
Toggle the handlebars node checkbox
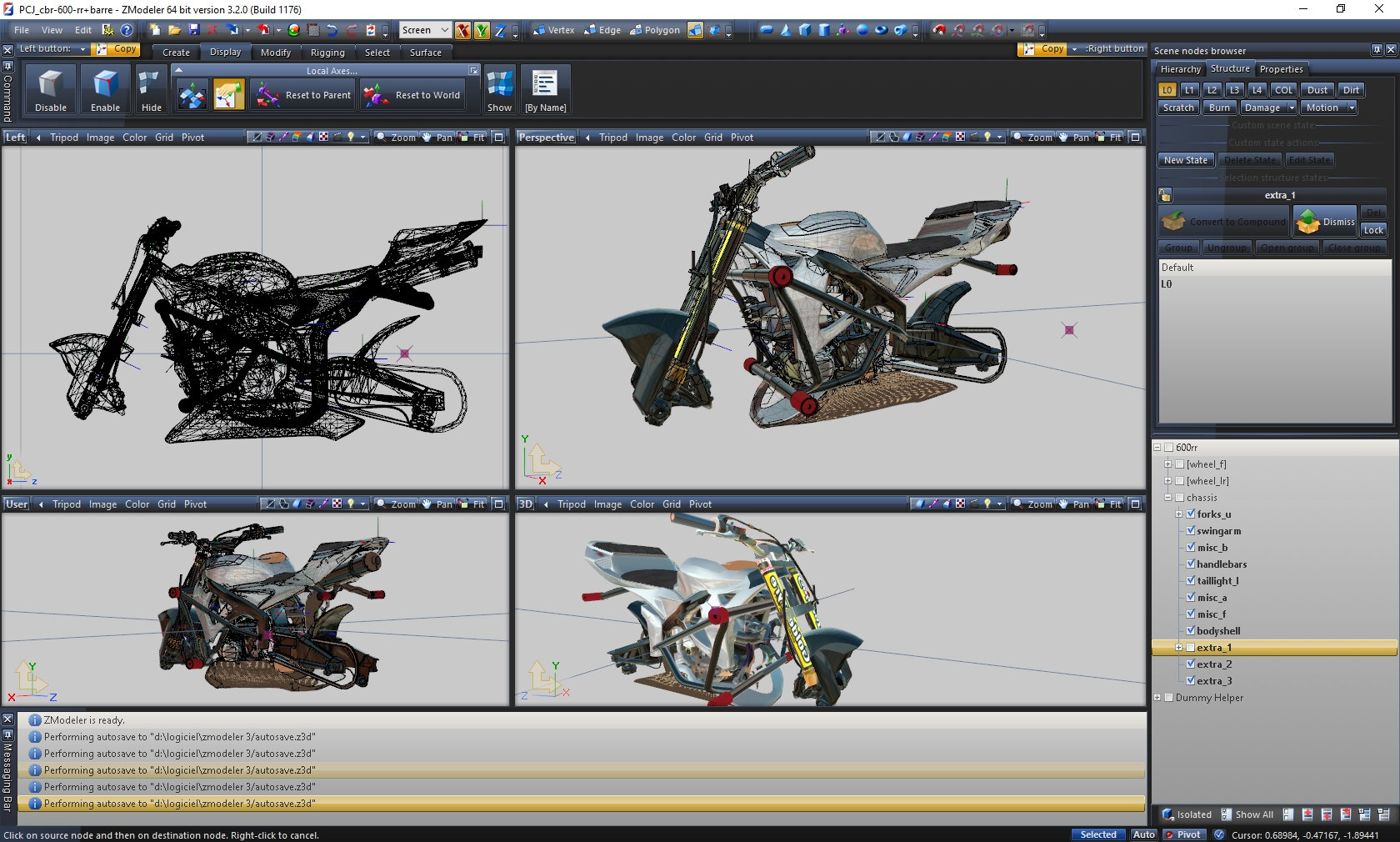click(x=1191, y=564)
